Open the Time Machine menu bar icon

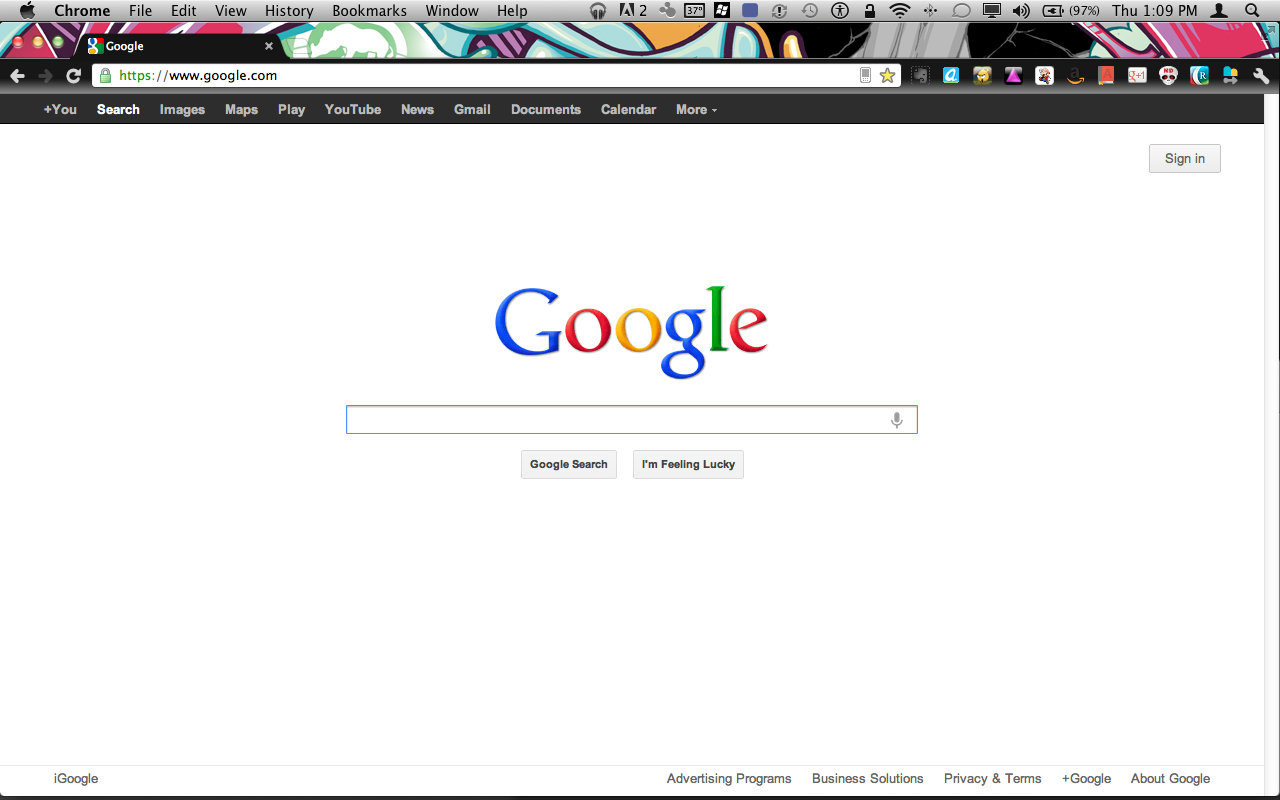[x=810, y=11]
